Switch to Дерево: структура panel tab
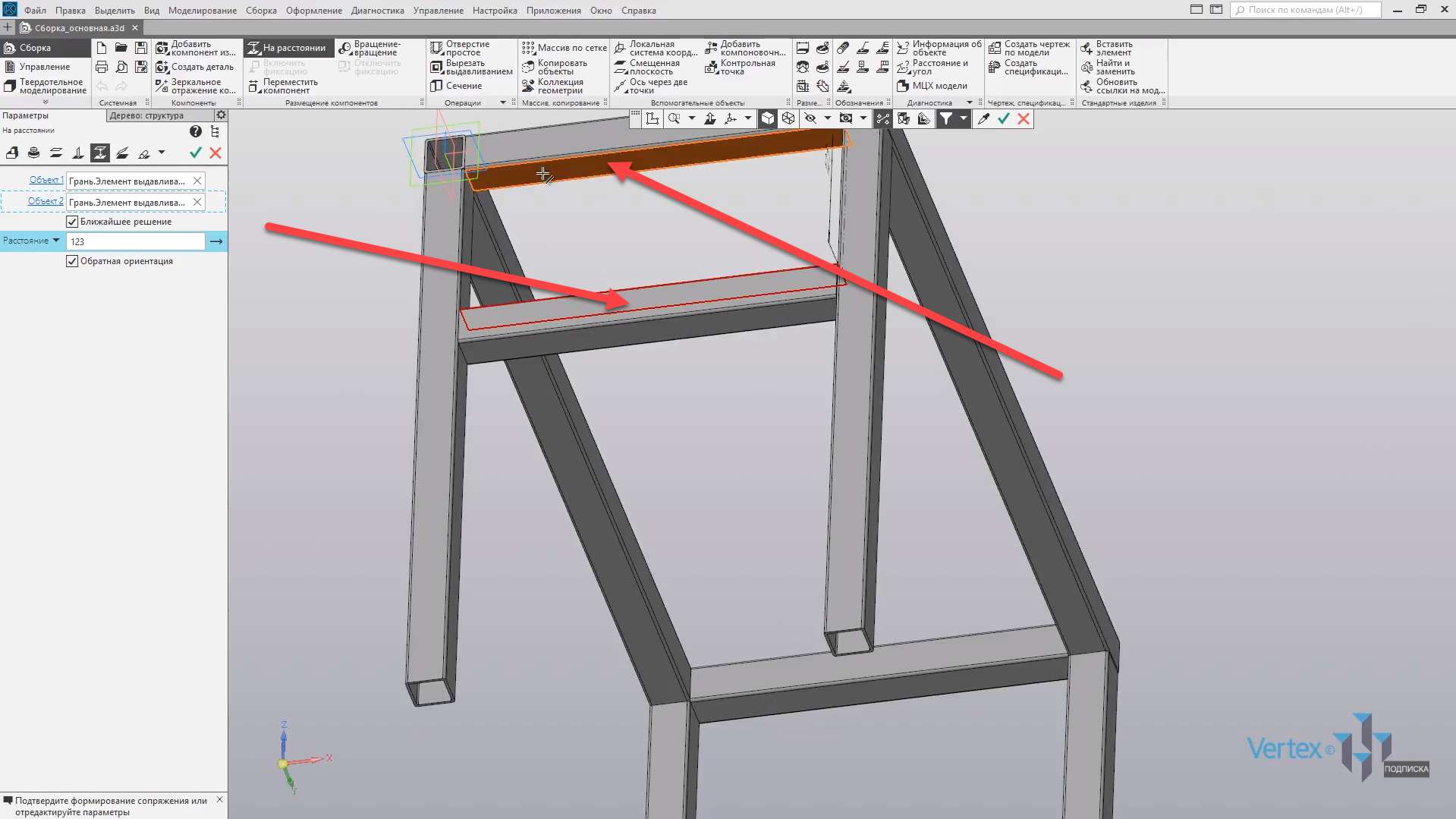The height and width of the screenshot is (819, 1456). (159, 115)
